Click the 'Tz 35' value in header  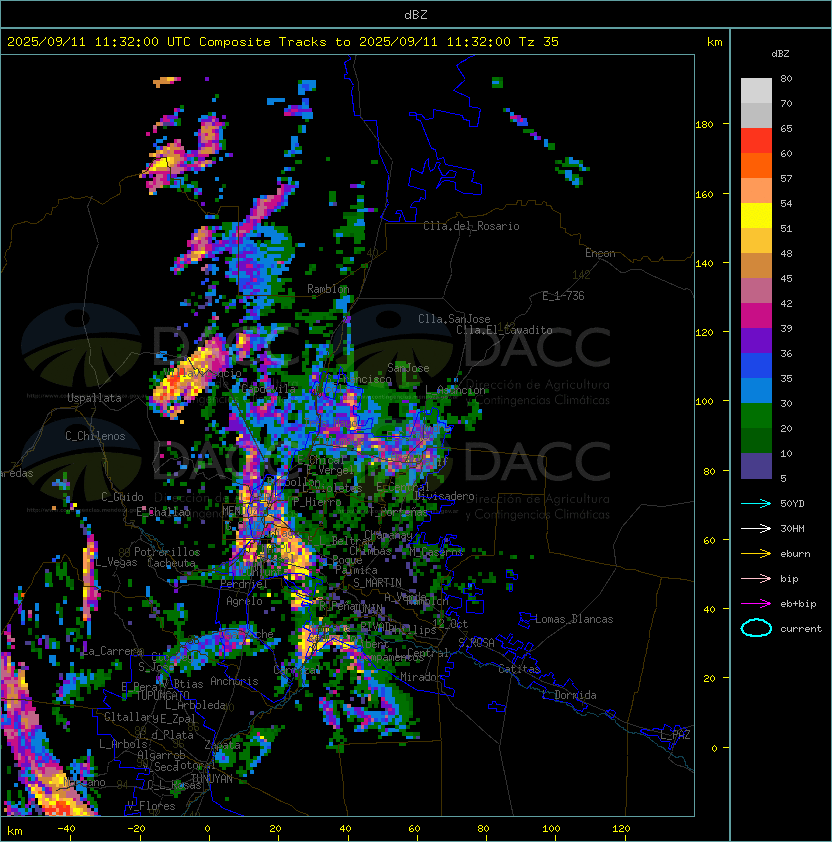click(539, 42)
